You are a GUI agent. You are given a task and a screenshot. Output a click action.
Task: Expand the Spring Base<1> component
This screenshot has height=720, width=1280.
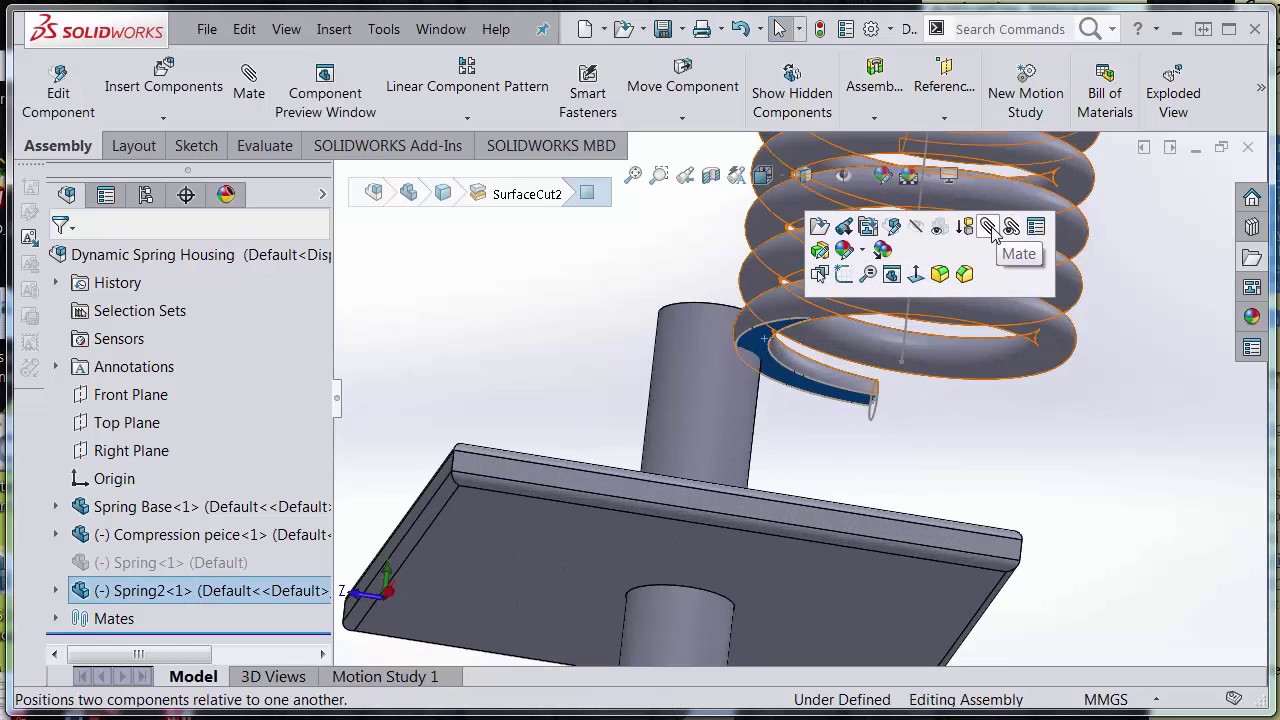[56, 507]
